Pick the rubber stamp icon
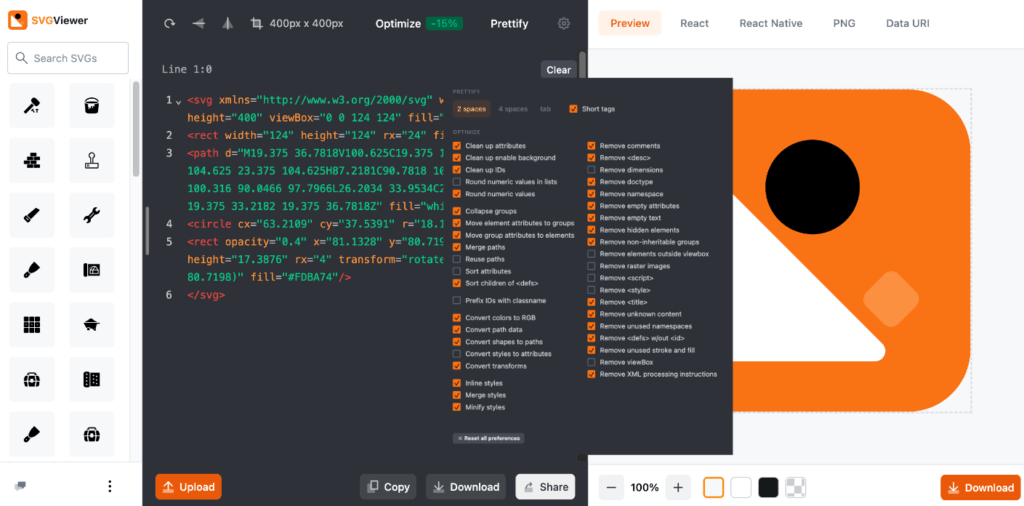The image size is (1024, 506). point(91,160)
